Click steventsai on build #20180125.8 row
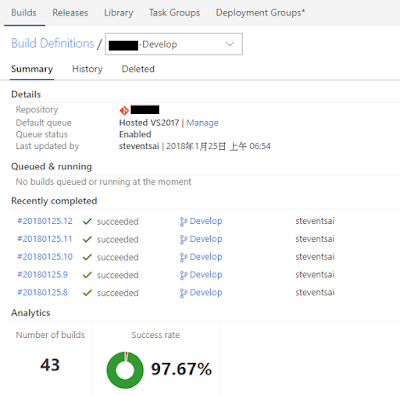 click(315, 292)
